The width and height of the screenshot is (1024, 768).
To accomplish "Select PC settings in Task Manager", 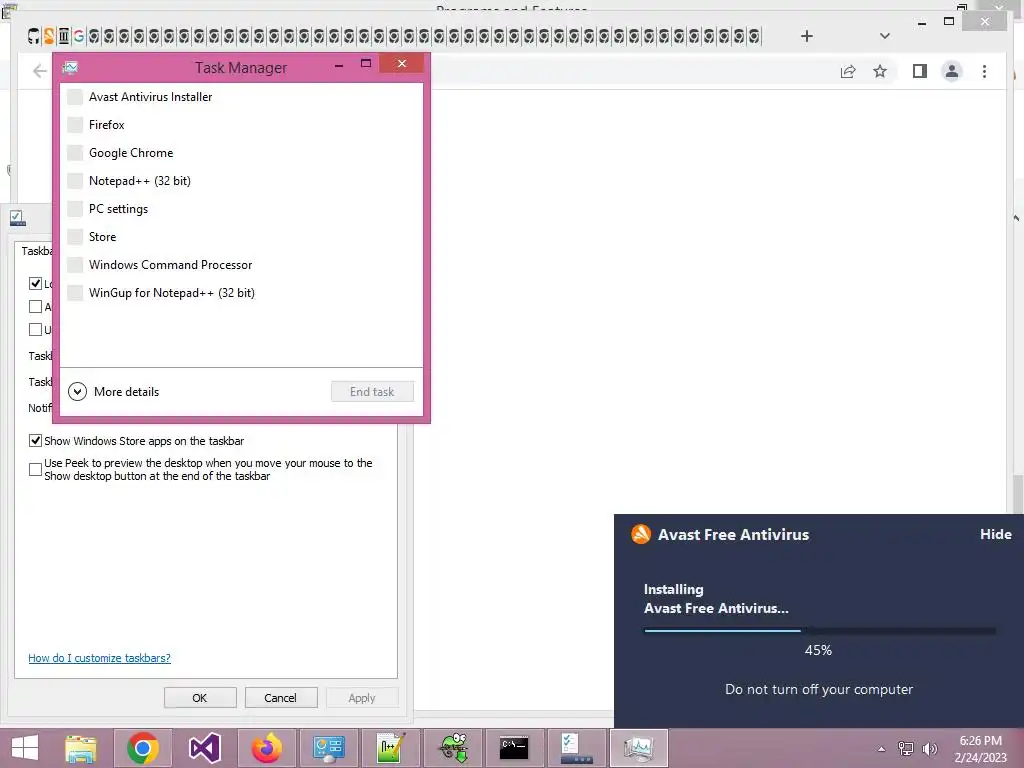I will point(241,209).
